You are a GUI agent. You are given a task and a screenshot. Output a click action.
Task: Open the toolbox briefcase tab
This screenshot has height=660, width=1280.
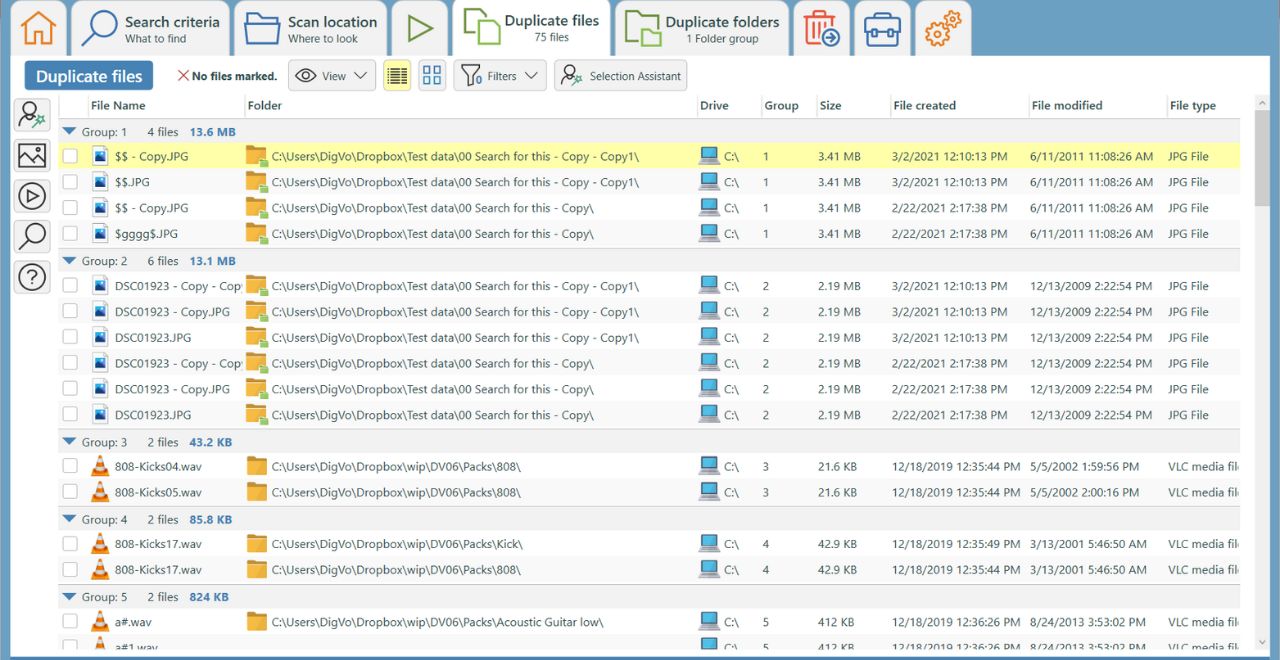(882, 28)
